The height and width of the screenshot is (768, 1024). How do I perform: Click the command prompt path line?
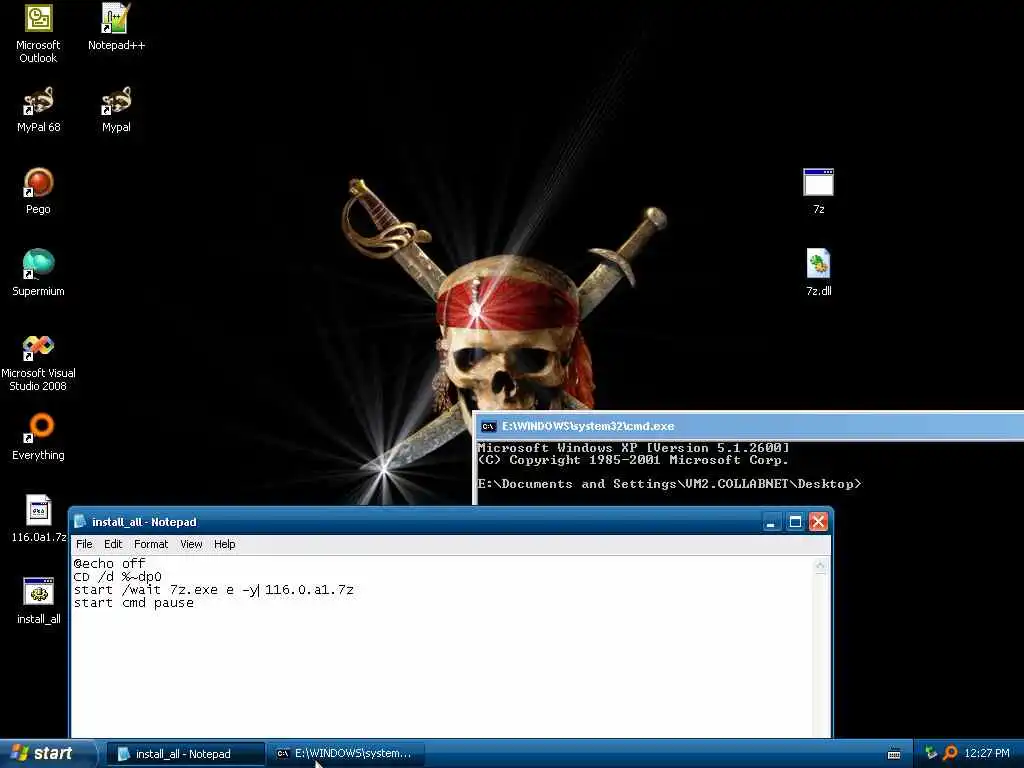click(669, 484)
